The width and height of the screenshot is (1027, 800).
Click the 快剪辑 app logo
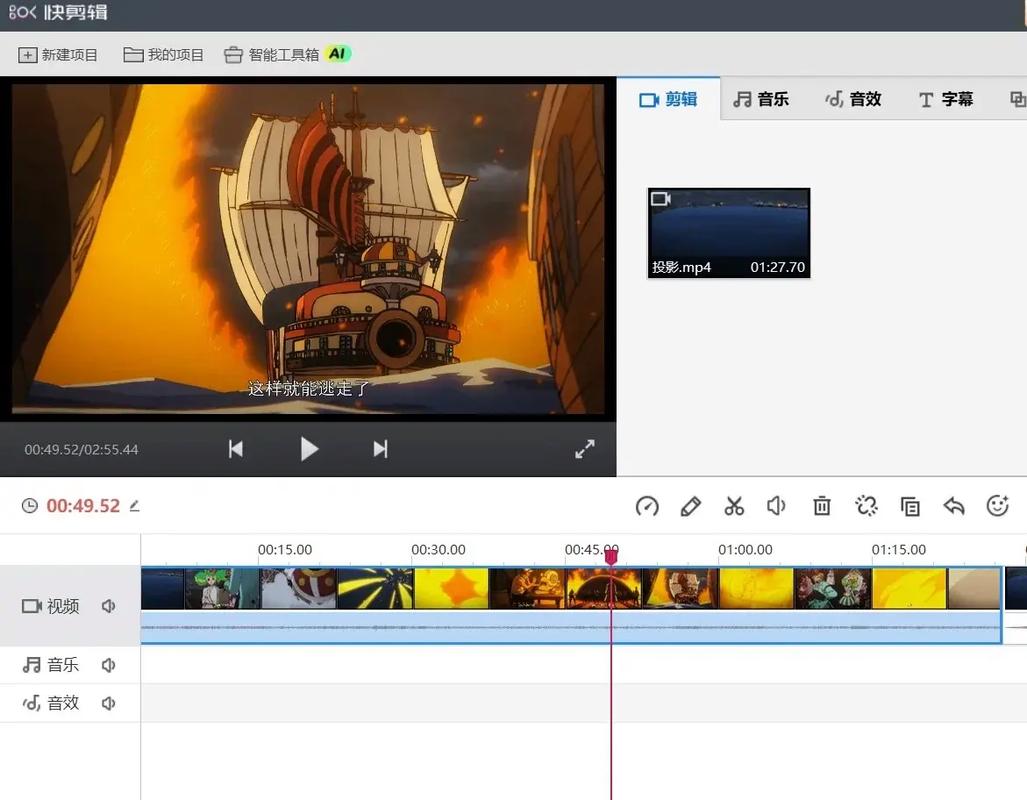pyautogui.click(x=58, y=12)
